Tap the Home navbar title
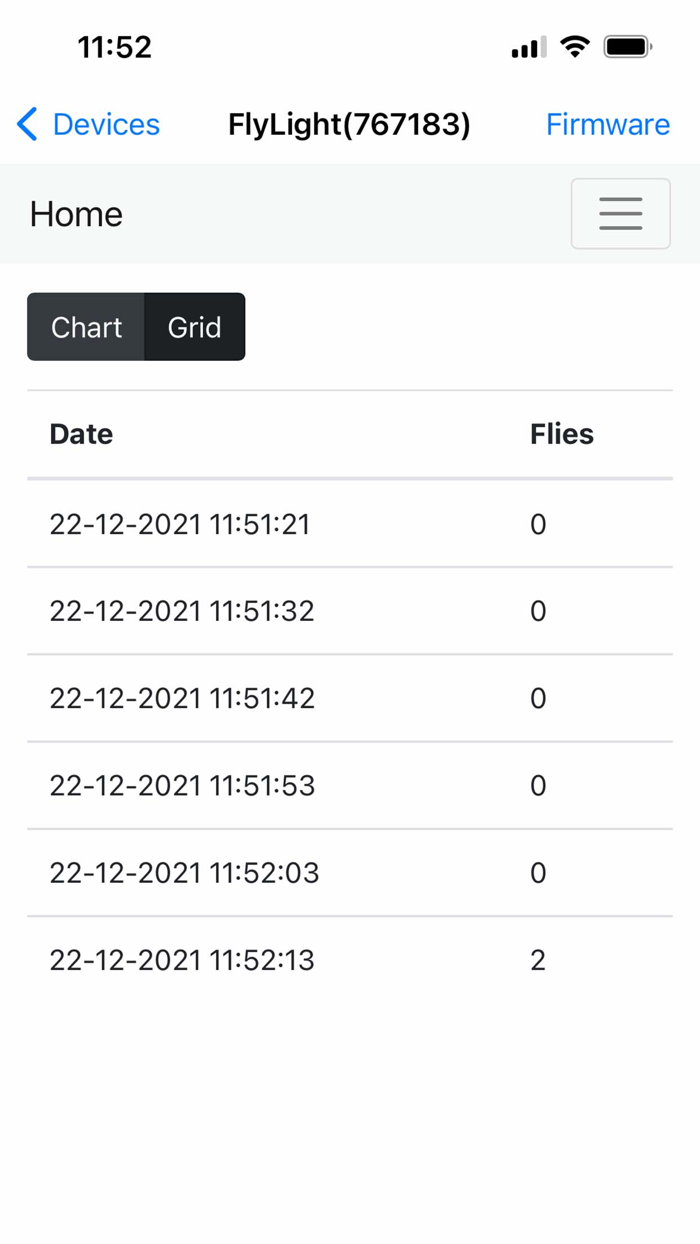700x1244 pixels. (x=76, y=214)
